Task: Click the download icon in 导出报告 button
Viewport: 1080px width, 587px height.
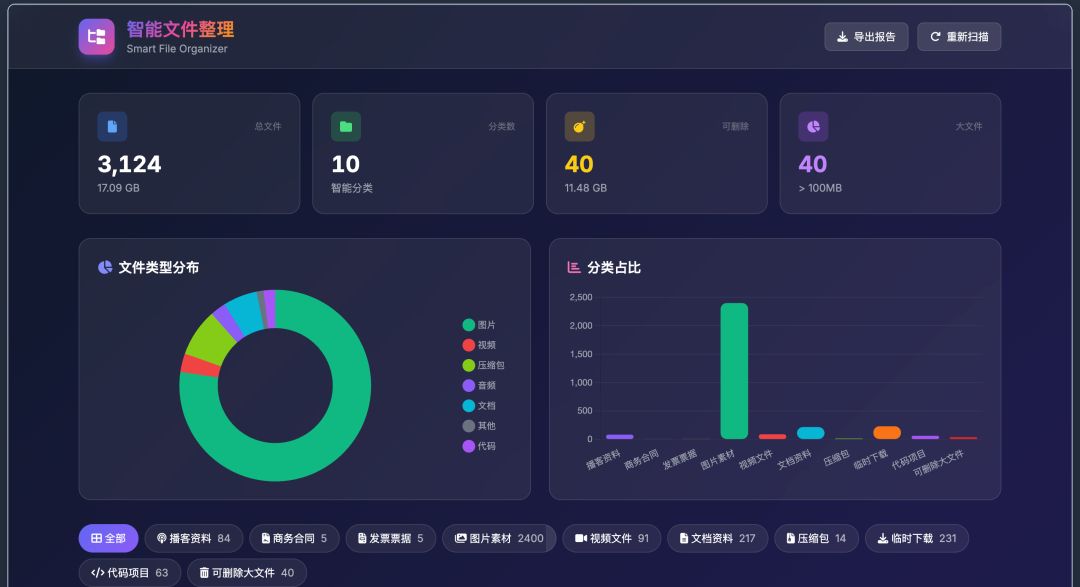Action: tap(842, 37)
